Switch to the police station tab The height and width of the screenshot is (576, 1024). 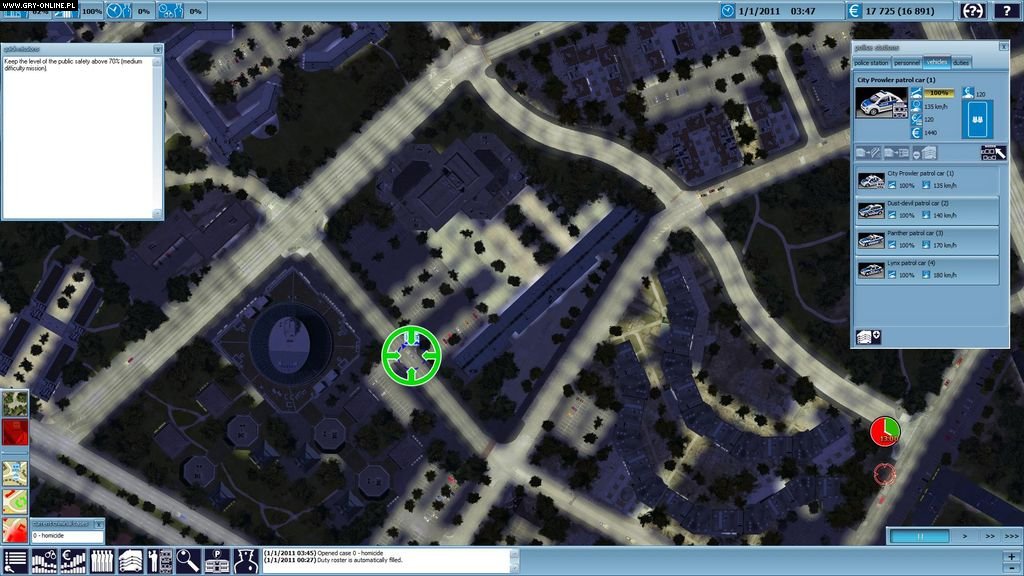pyautogui.click(x=871, y=63)
